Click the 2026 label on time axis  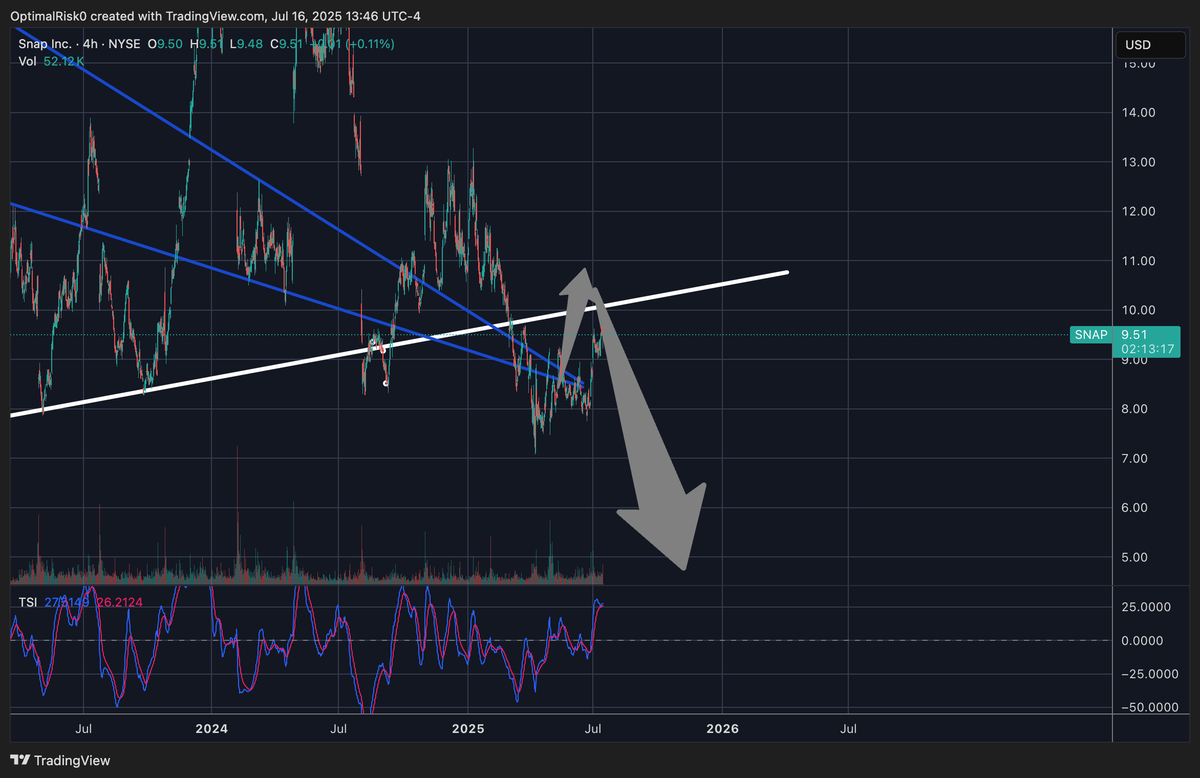[722, 729]
